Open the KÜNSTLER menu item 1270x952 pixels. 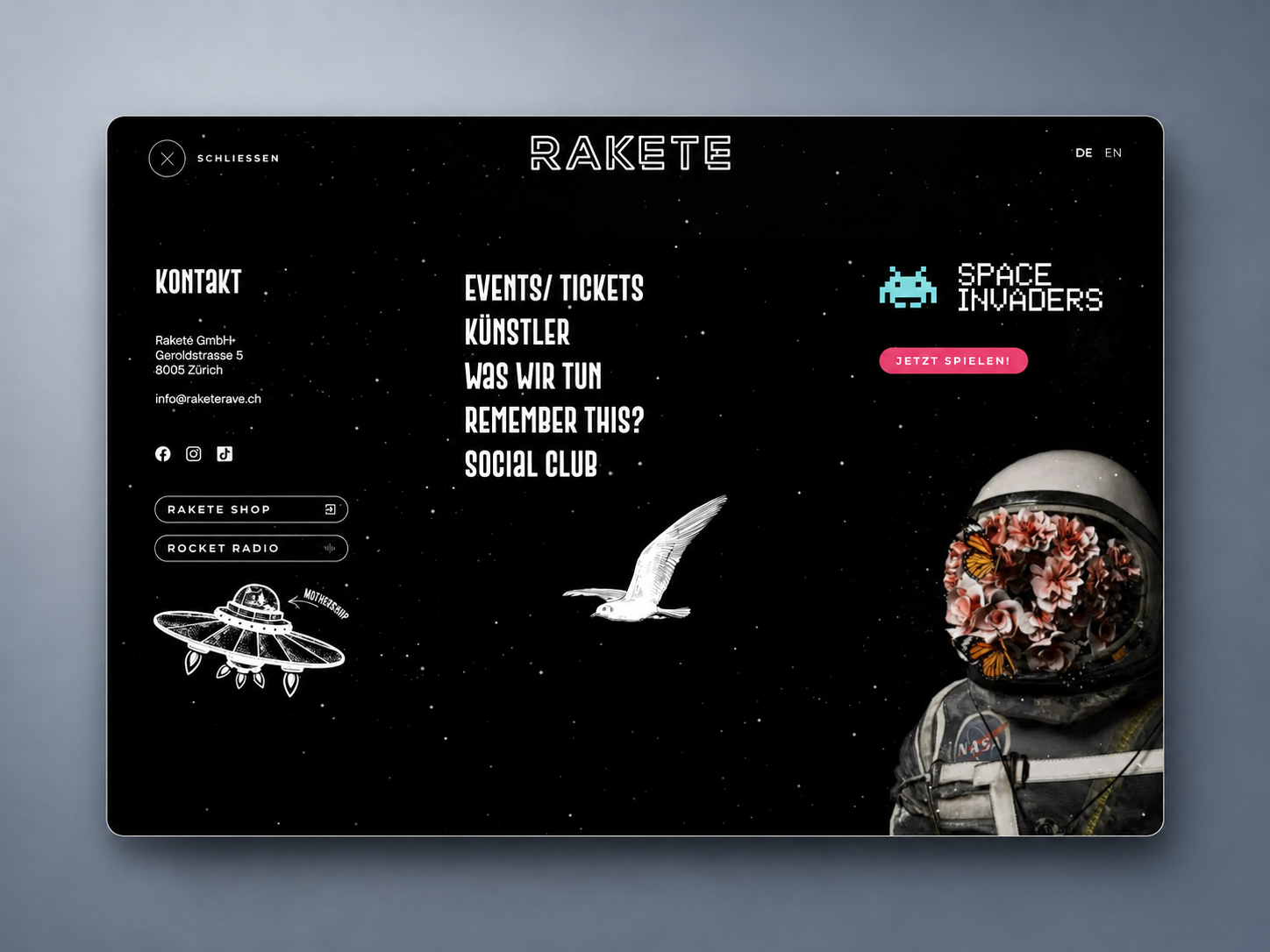click(517, 332)
